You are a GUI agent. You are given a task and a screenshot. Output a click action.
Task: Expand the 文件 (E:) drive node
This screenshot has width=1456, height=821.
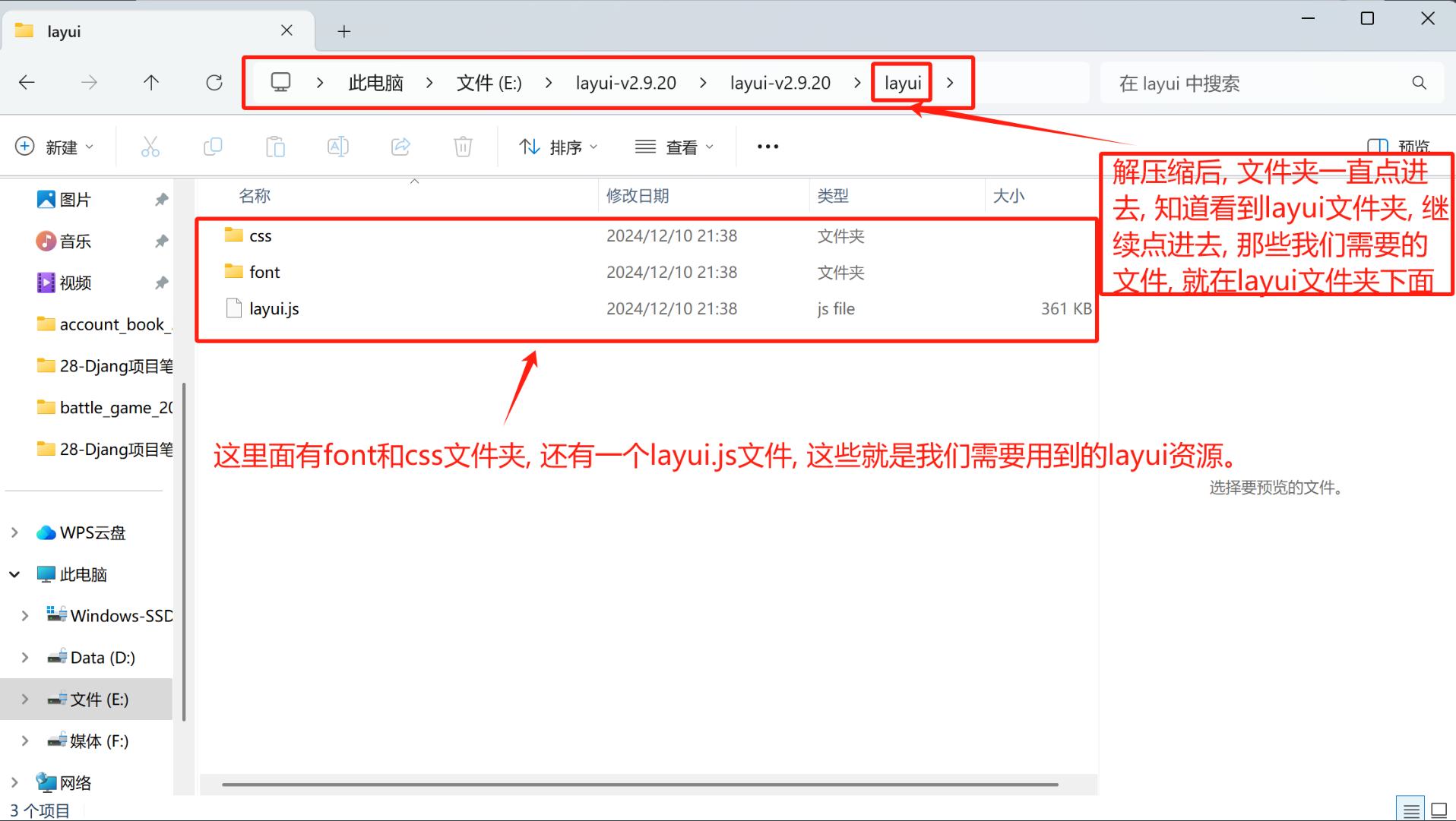tap(25, 699)
